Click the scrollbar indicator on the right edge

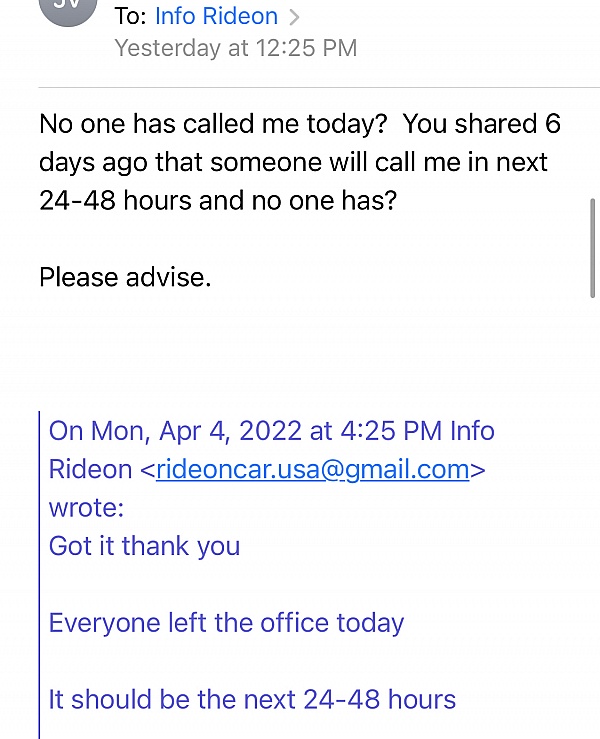[x=593, y=246]
